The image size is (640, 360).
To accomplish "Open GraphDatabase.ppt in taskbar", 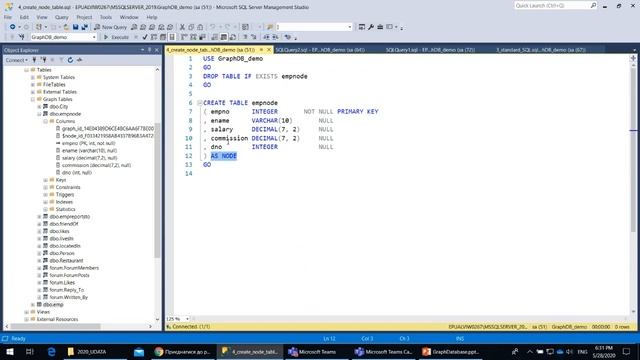I will [450, 351].
